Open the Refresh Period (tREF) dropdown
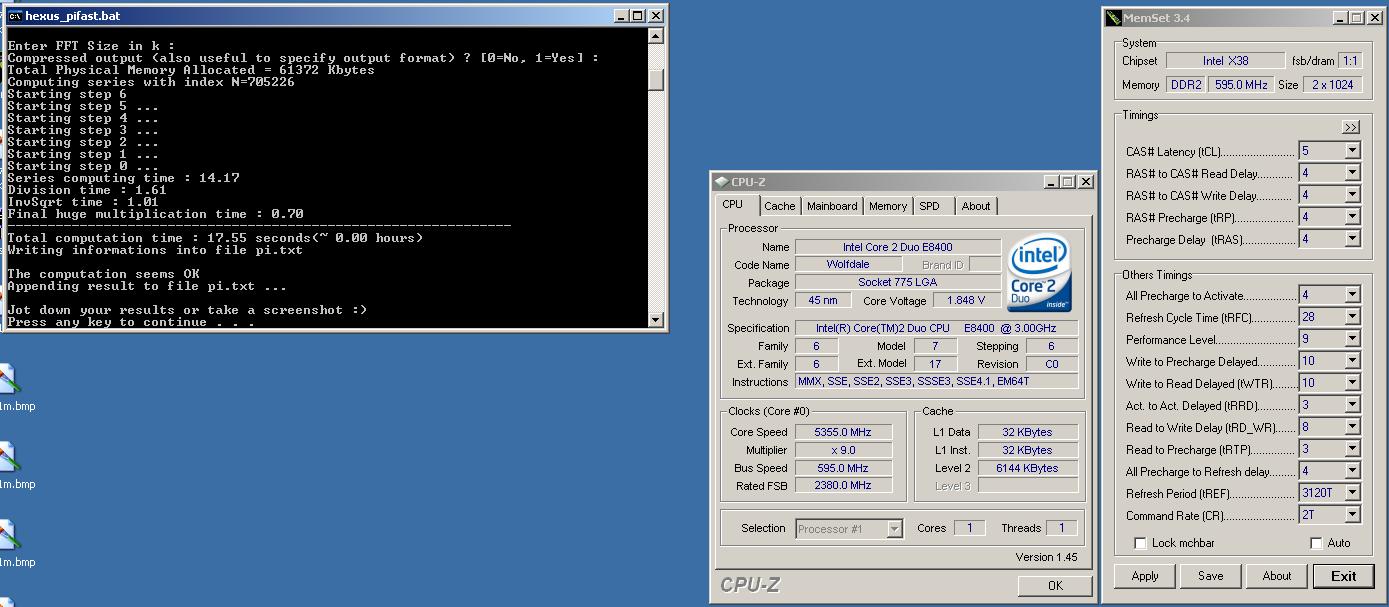 (x=1352, y=493)
